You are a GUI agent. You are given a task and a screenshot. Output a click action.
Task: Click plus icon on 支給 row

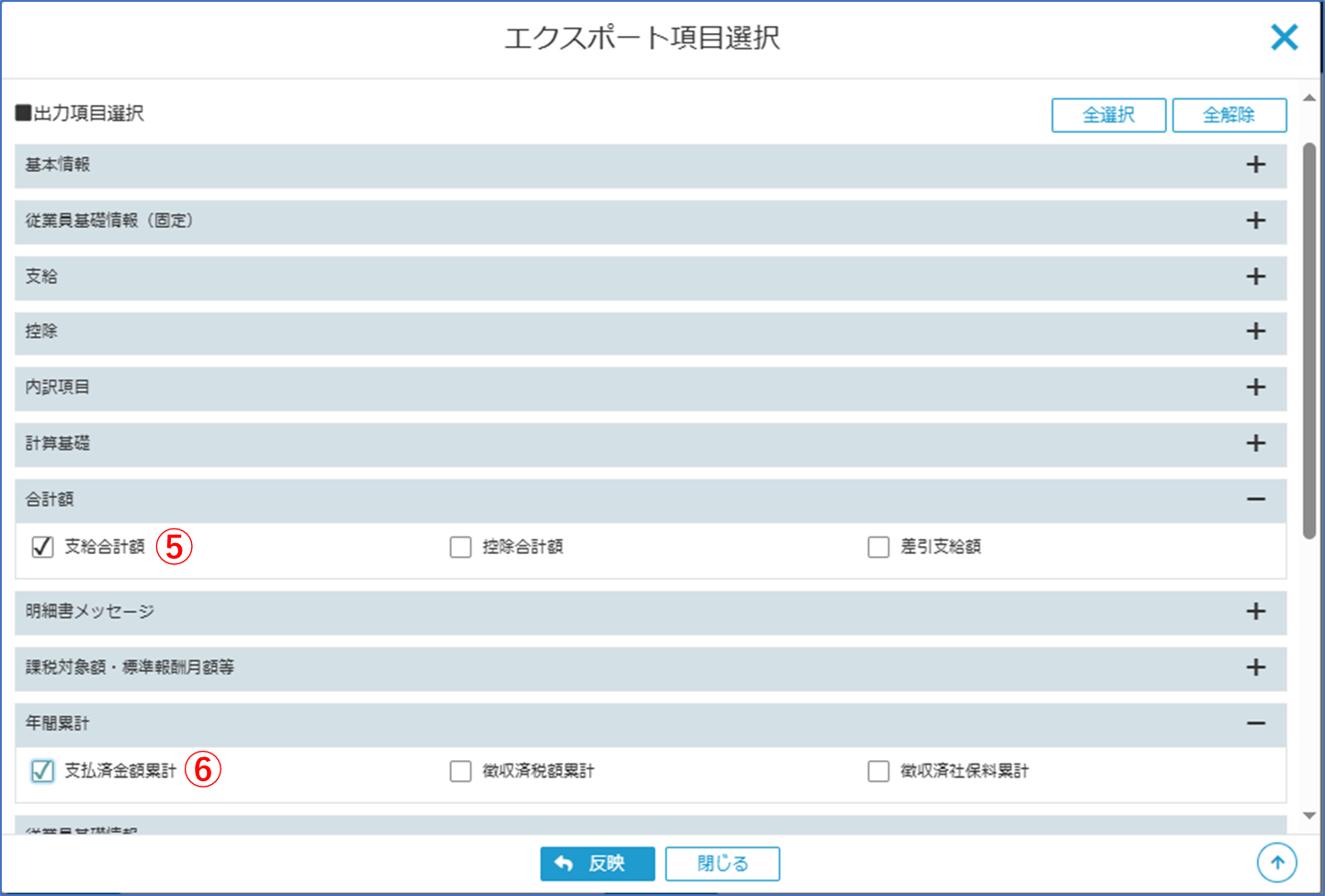pyautogui.click(x=1255, y=277)
